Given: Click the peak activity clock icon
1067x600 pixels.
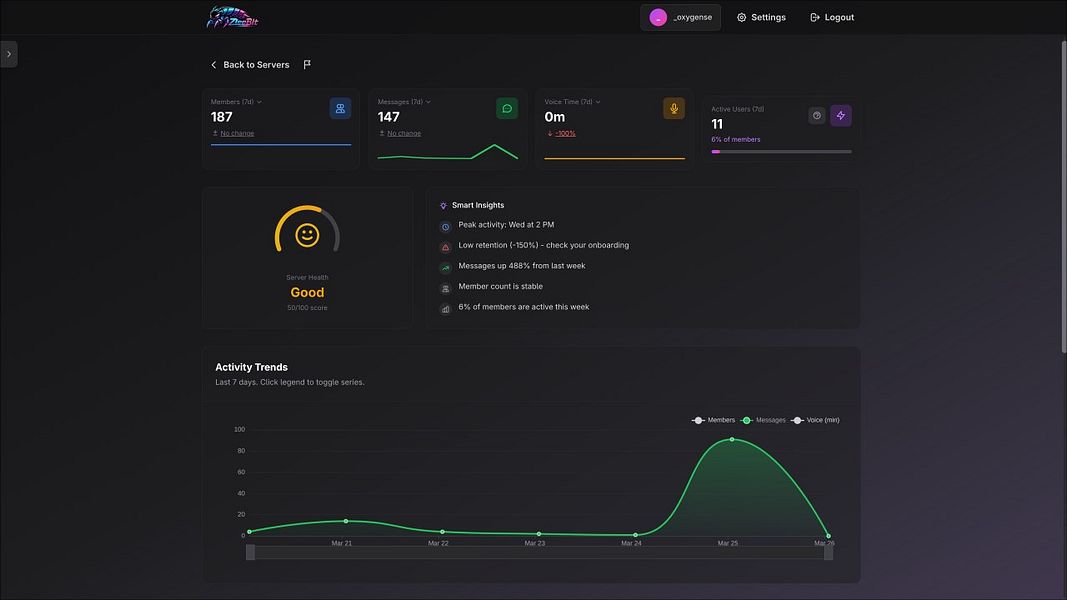Looking at the screenshot, I should (x=445, y=227).
